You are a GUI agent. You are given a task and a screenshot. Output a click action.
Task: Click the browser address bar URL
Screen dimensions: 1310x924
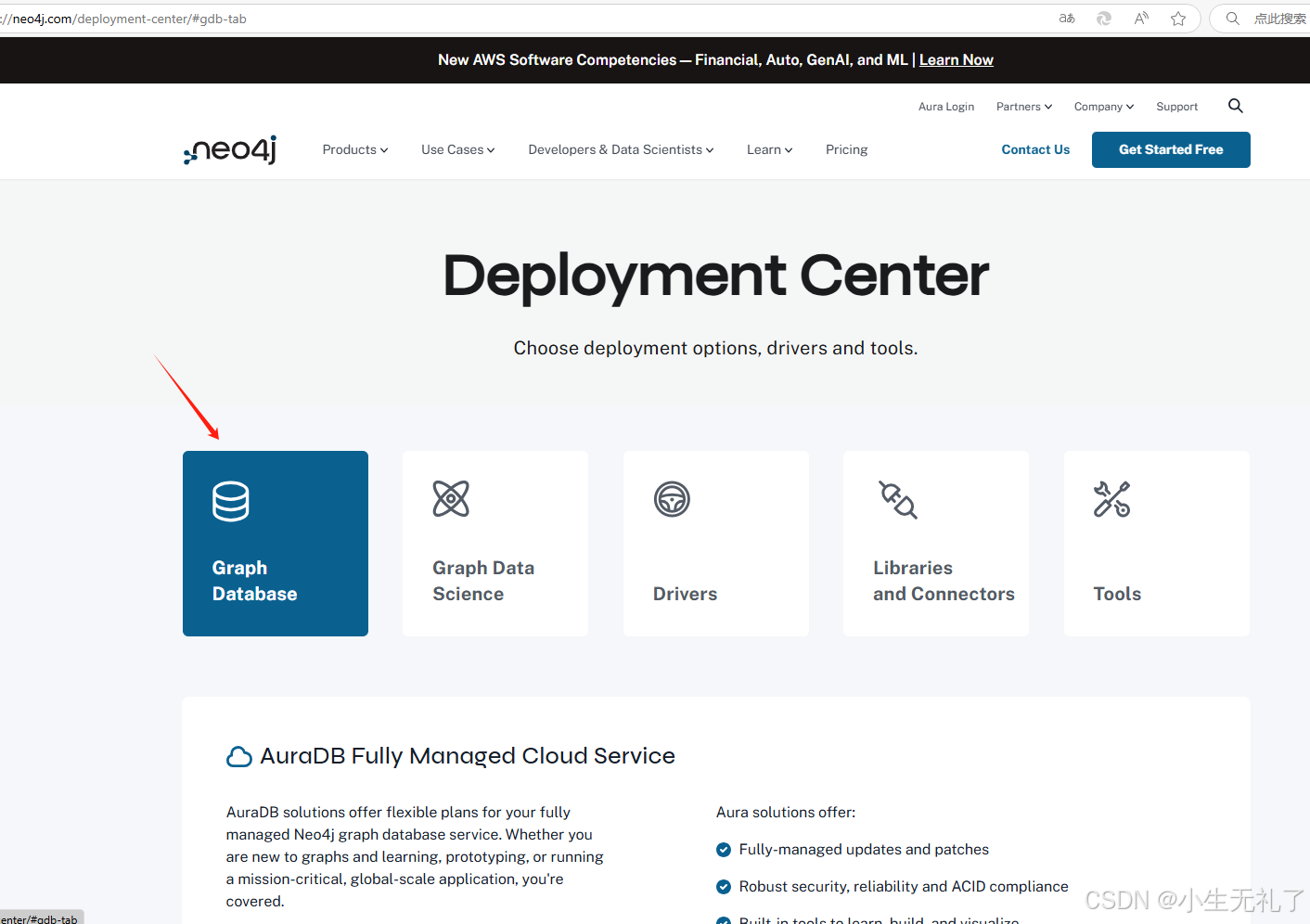tap(125, 19)
